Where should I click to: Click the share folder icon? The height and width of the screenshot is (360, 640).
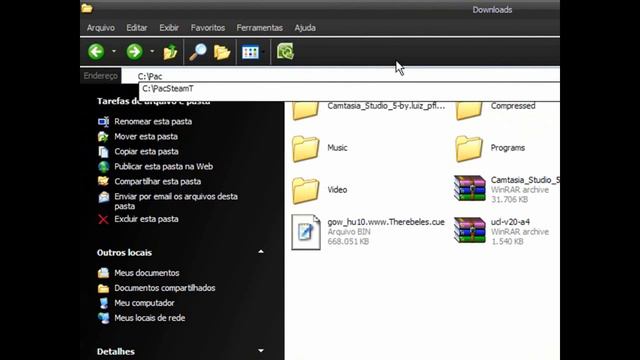103,181
